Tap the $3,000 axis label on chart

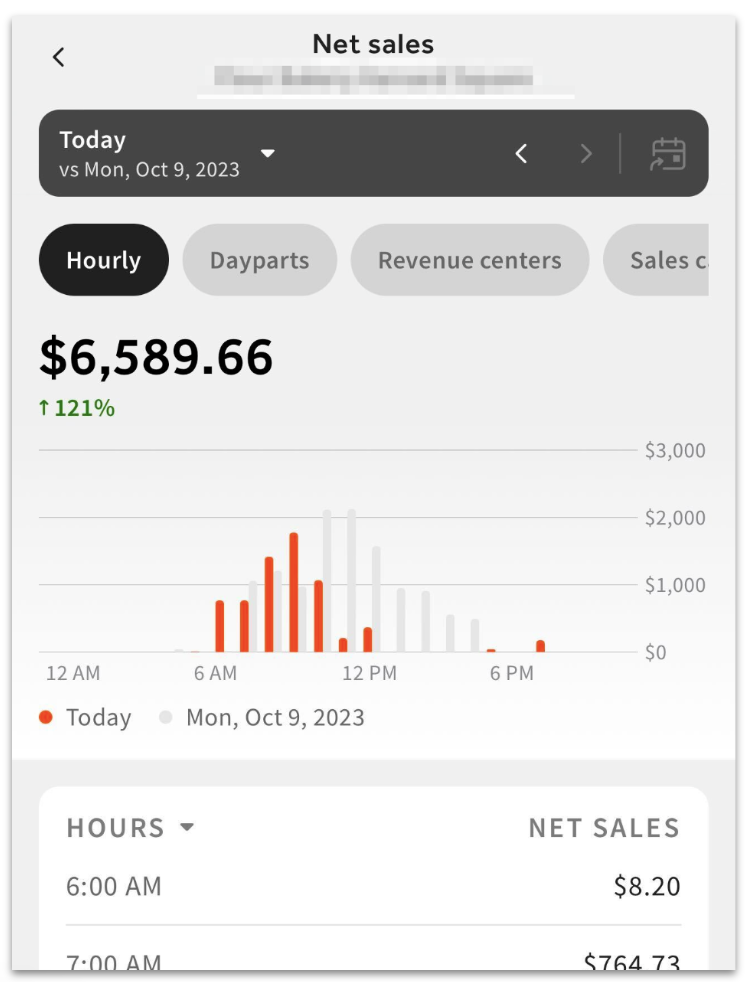[x=675, y=450]
